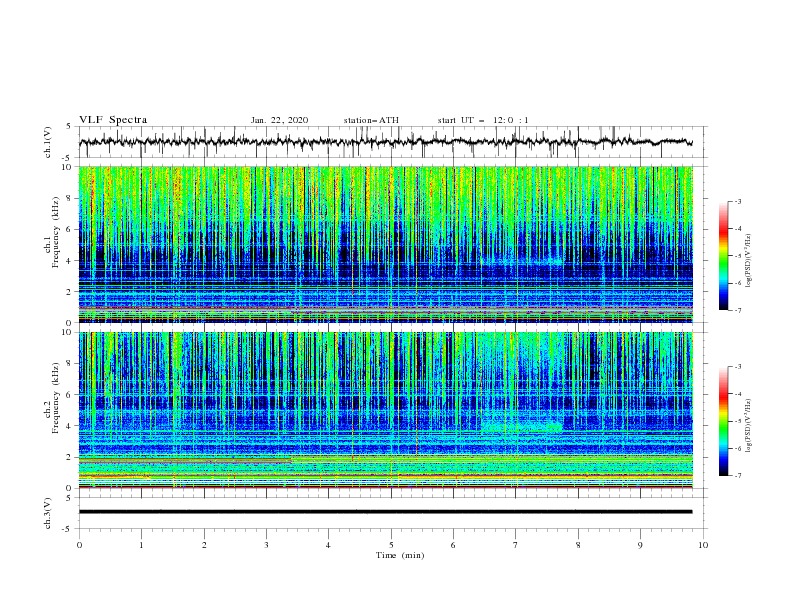Screen dimensions: 792x612
Task: Click the "-3" label on ch.2 colorbar
Action: click(738, 367)
